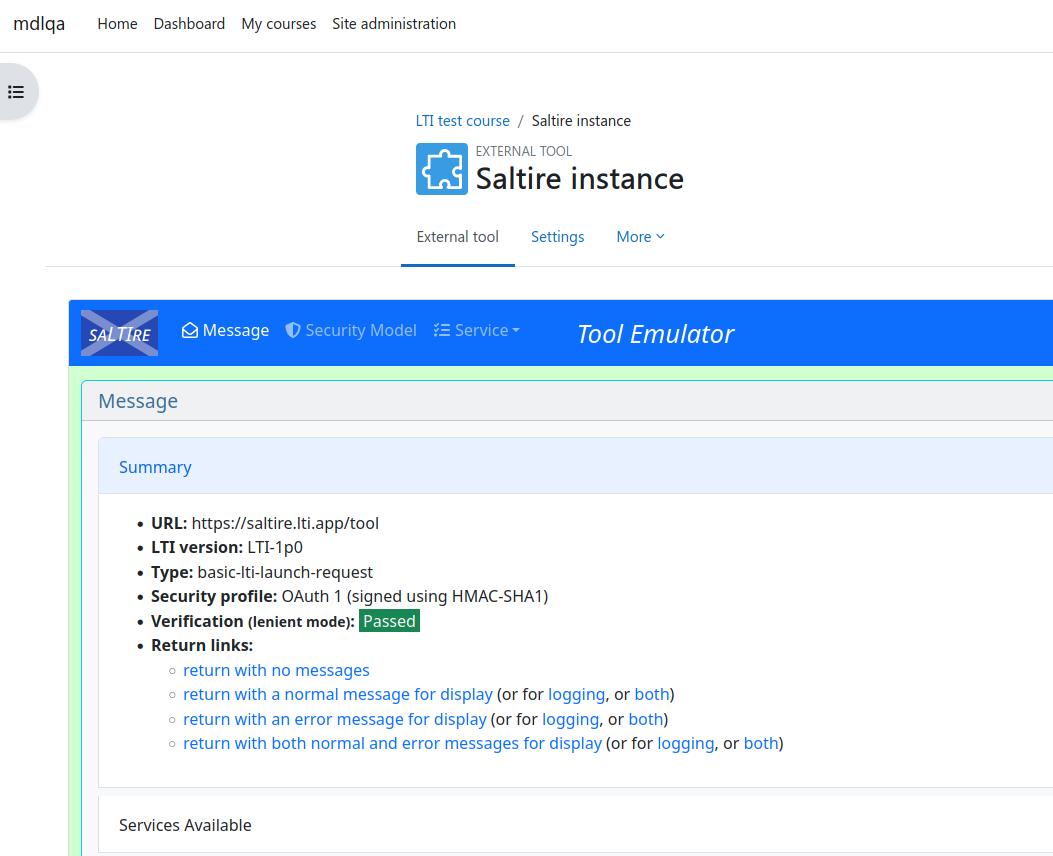Click 'return with both normal and error messages' link
The image size is (1053, 856).
coord(392,743)
